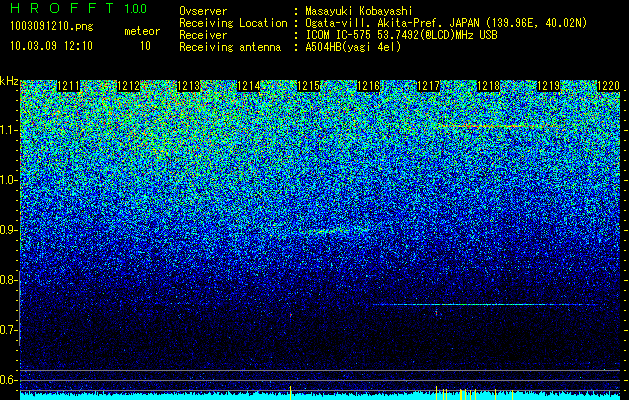The image size is (629, 400).
Task: Click the 1.1 frequency axis label
Action: click(9, 131)
